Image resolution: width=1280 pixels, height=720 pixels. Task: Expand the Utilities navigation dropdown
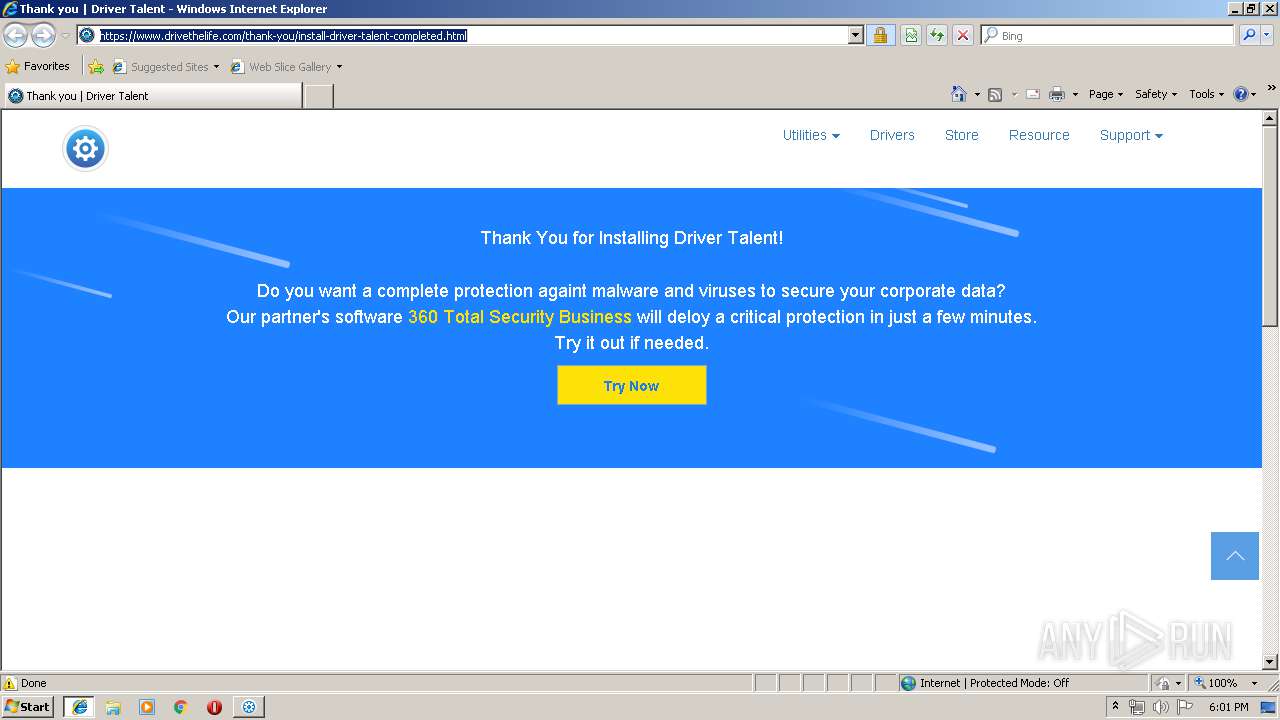[811, 135]
